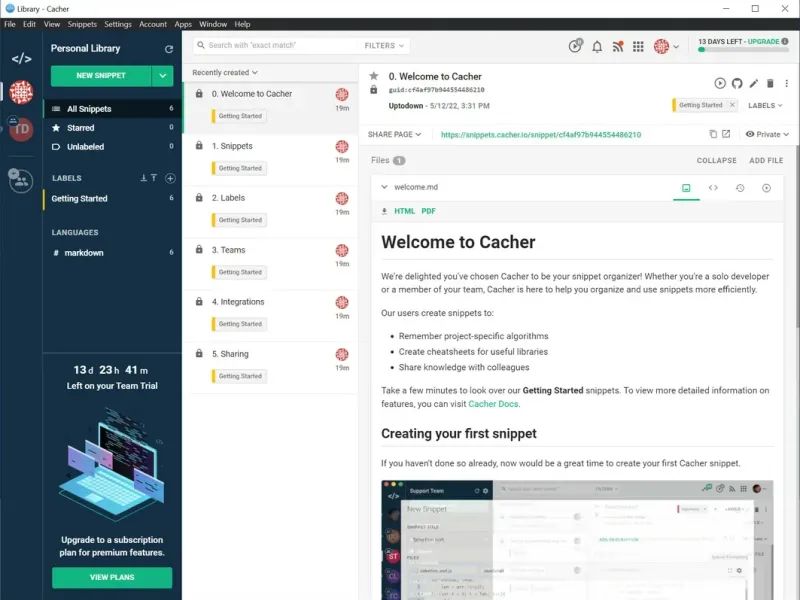The height and width of the screenshot is (600, 800).
Task: Click the Cacher code logo icon
Action: coord(21,59)
